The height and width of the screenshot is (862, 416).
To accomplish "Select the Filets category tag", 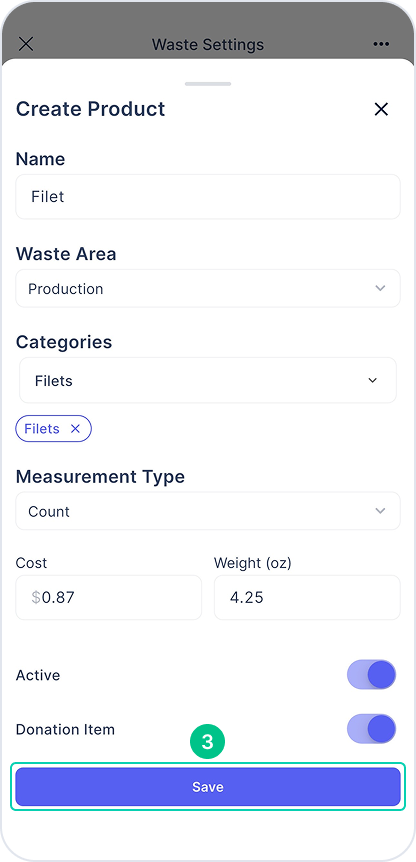I will [x=42, y=429].
